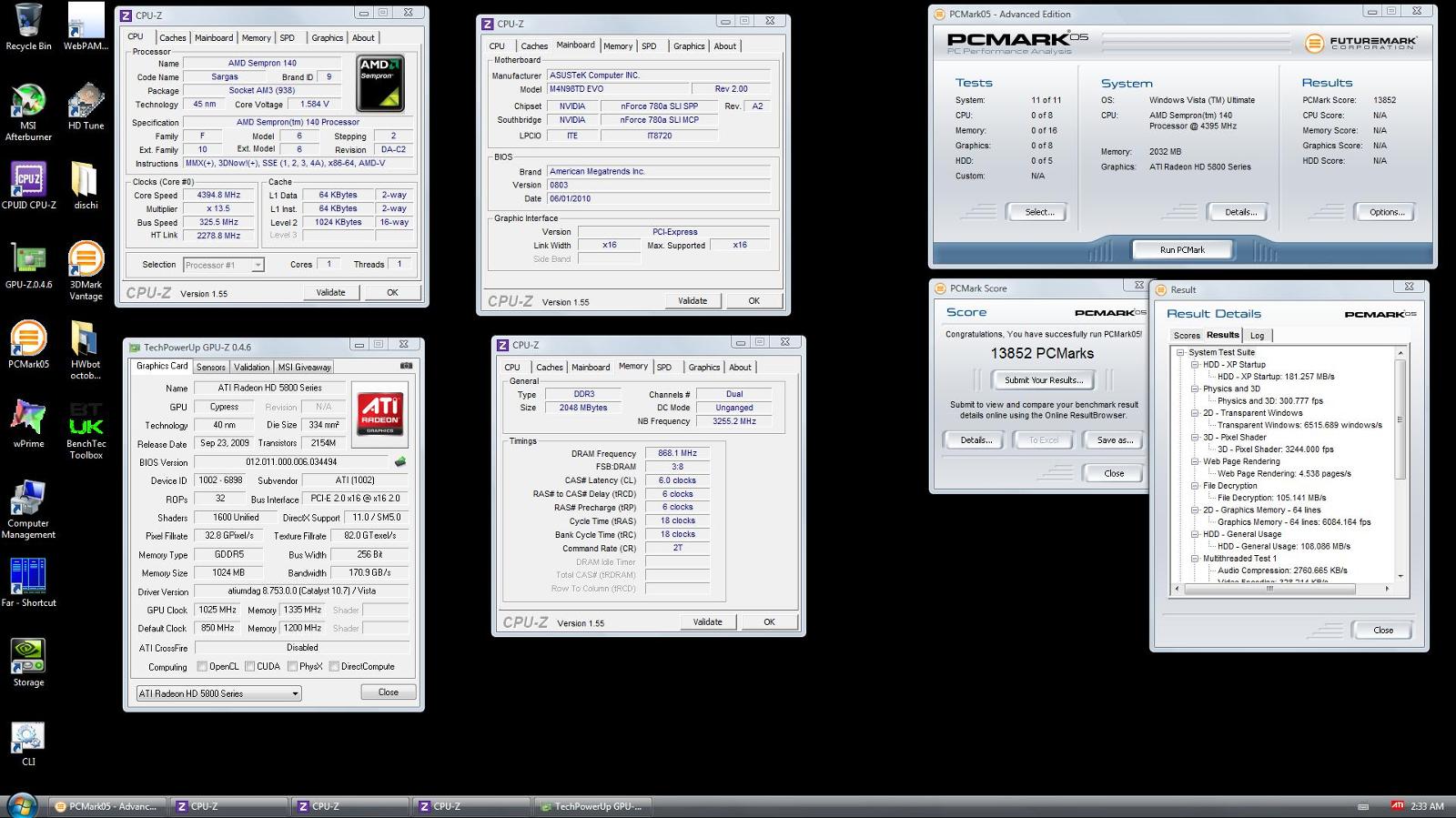Select the SPD tab in CPU-Z memory window
This screenshot has height=818, width=1456.
coord(664,367)
